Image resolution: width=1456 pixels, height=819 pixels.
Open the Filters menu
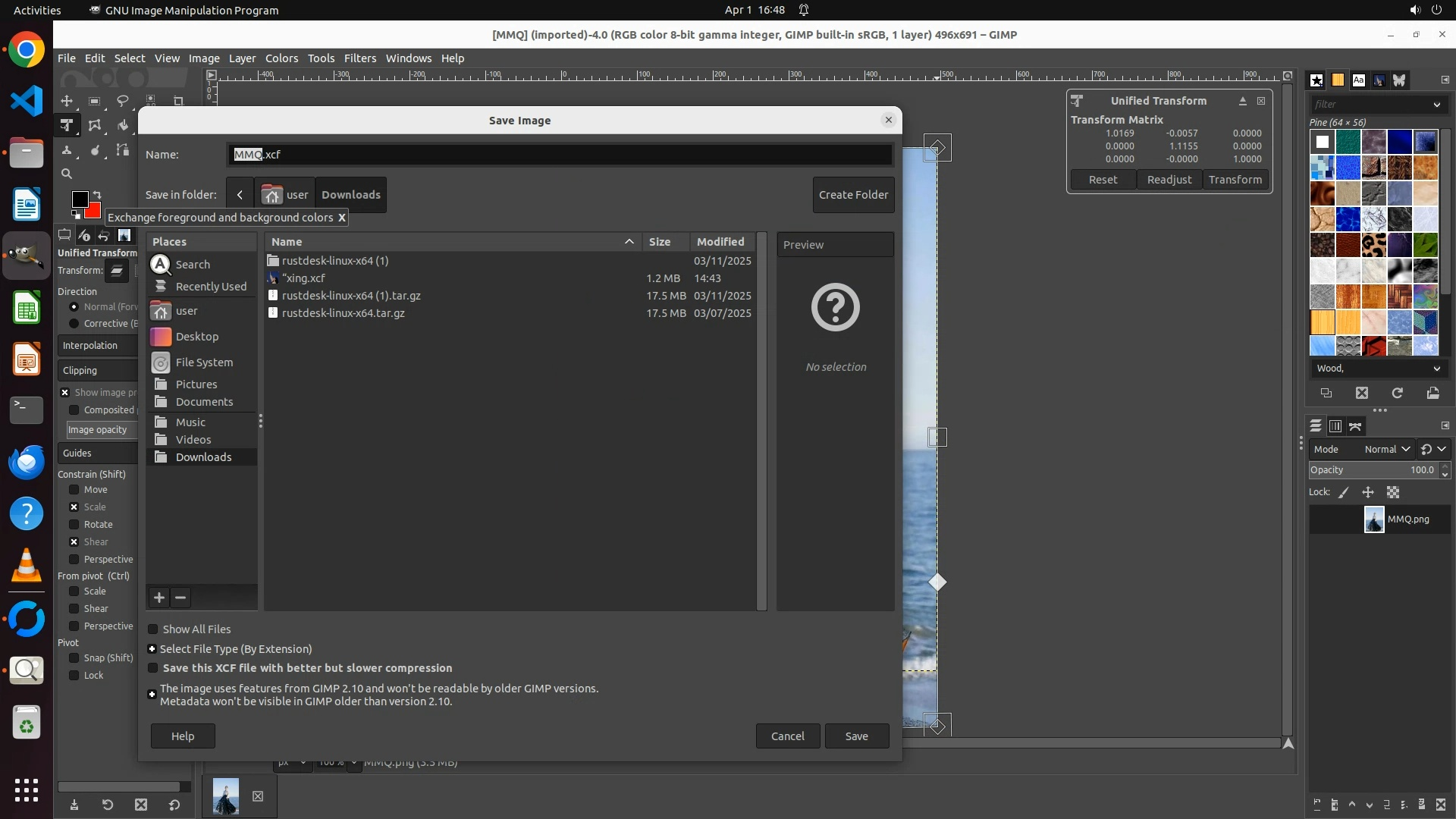[x=359, y=58]
